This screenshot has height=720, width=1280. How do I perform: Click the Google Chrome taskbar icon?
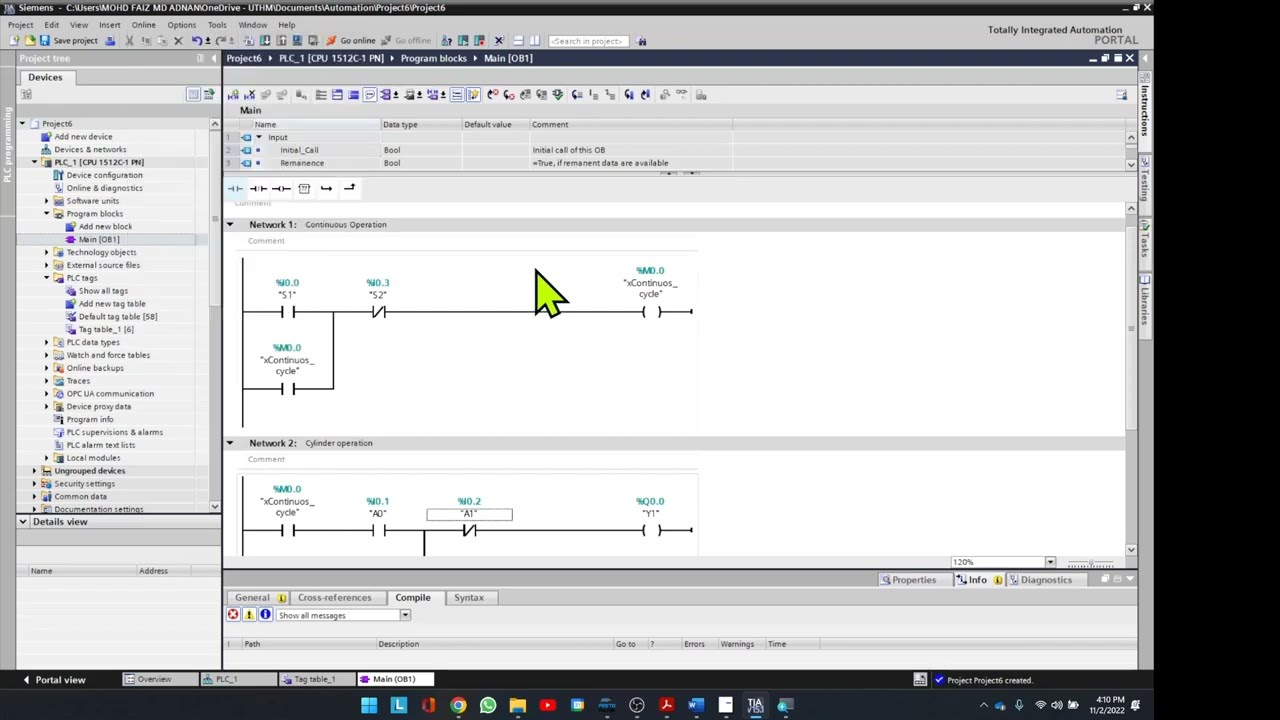[x=458, y=706]
